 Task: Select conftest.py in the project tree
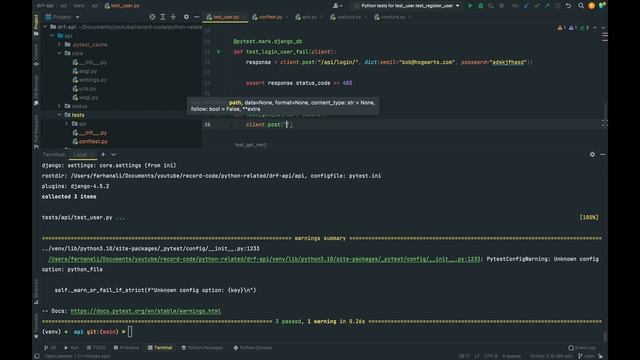click(90, 141)
